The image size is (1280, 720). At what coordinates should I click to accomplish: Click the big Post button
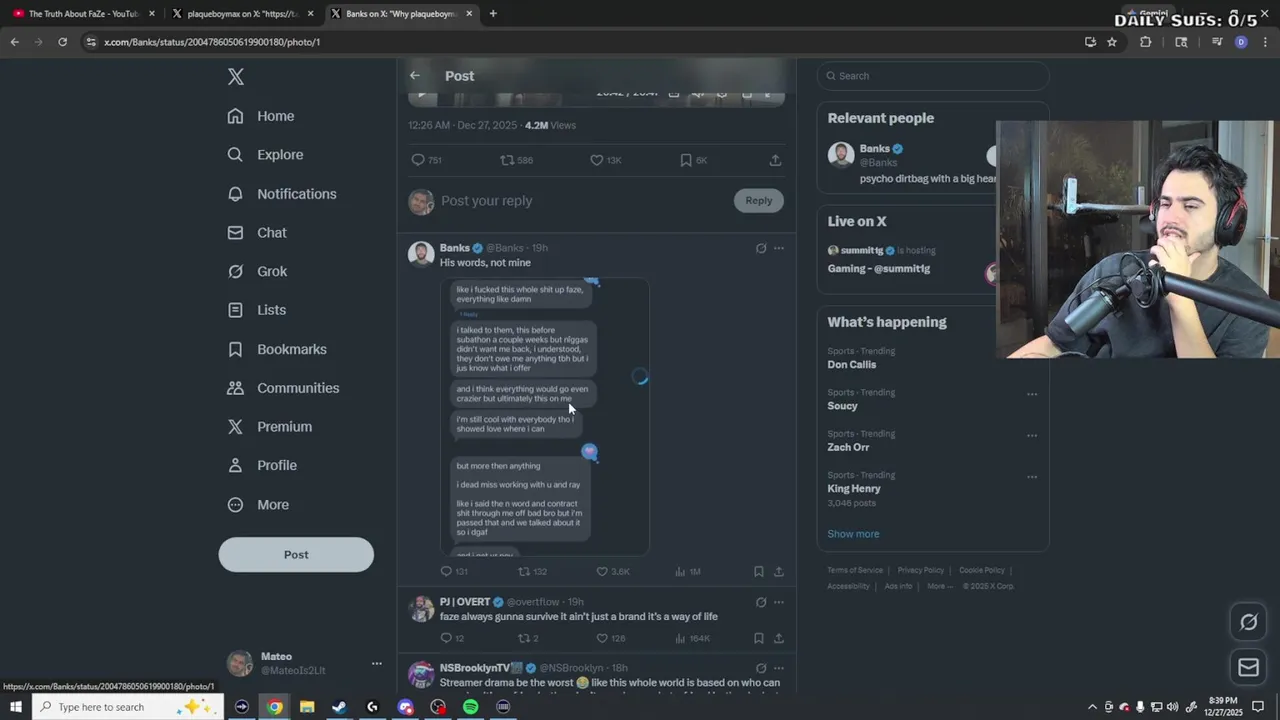(x=296, y=555)
